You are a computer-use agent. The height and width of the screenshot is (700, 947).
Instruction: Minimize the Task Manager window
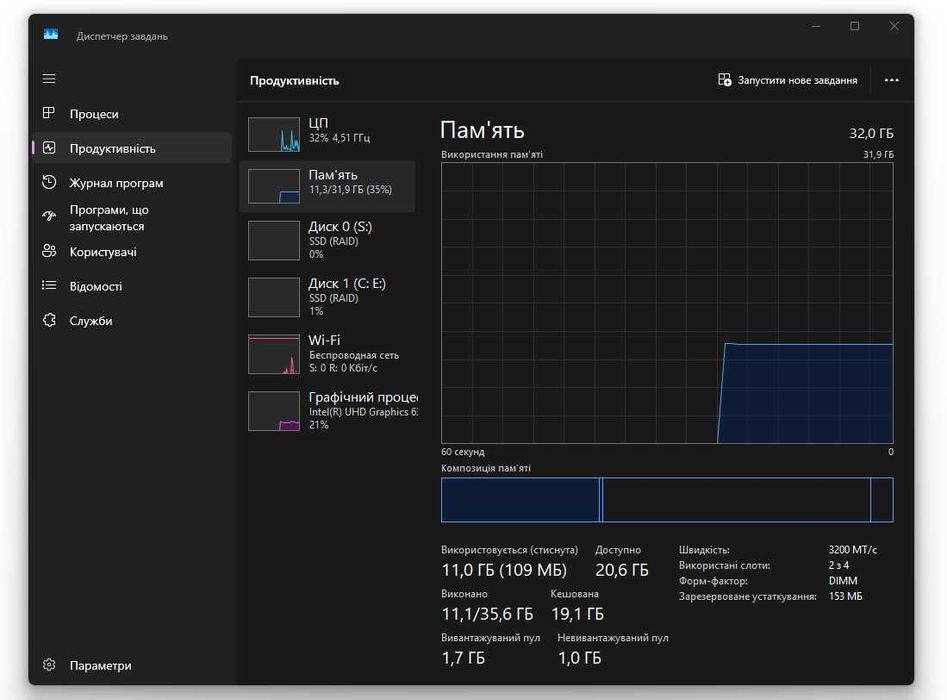pos(816,26)
